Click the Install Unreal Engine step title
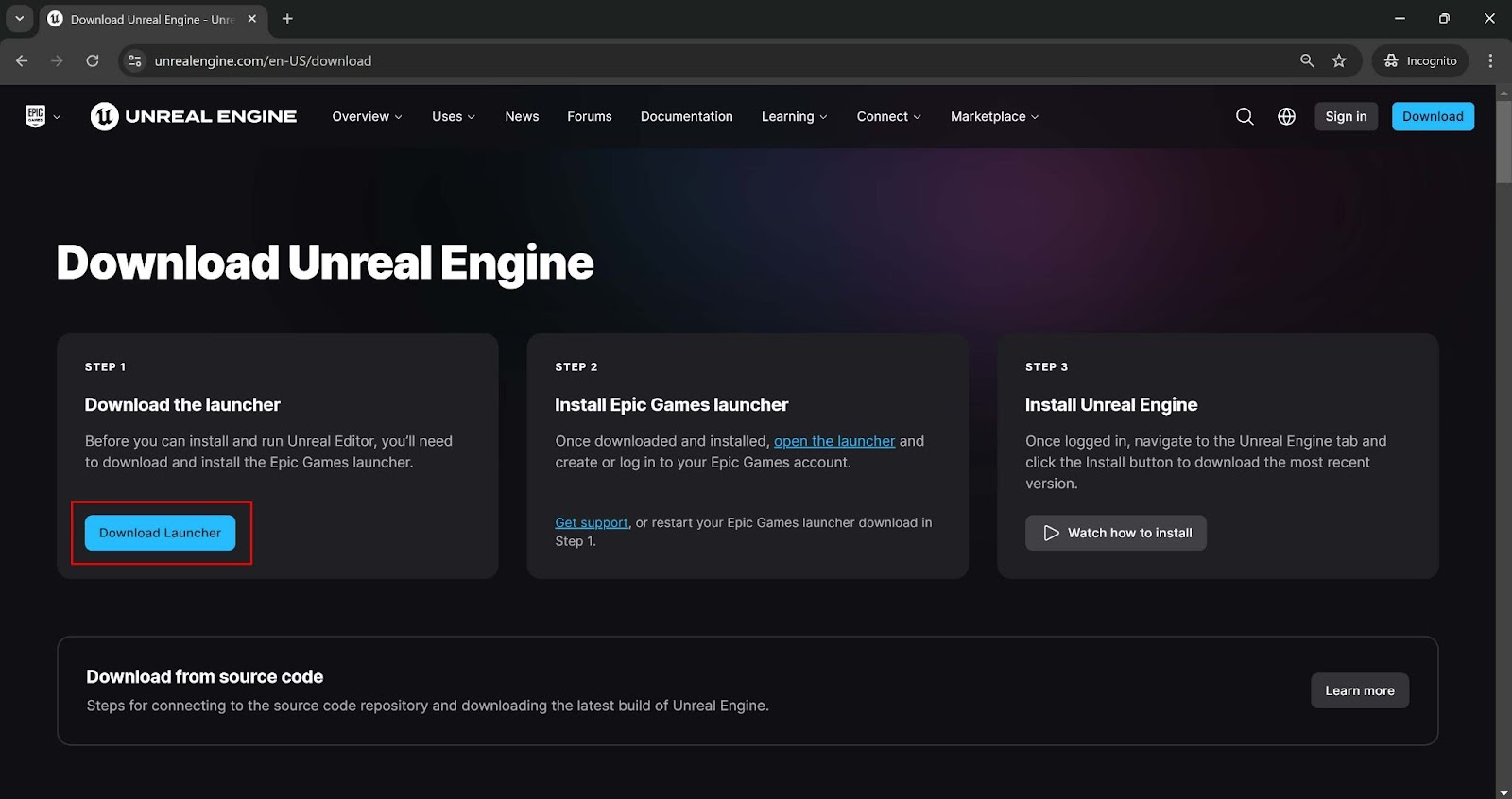This screenshot has width=1512, height=799. [x=1111, y=405]
